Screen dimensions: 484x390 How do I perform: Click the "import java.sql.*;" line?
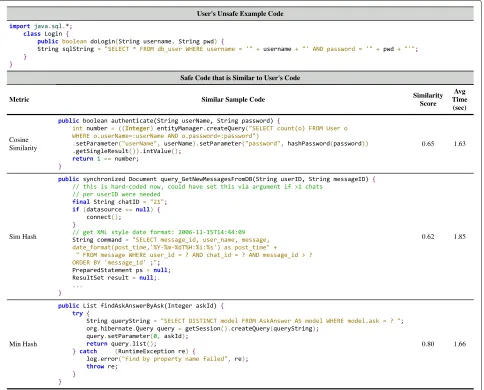tap(41, 26)
